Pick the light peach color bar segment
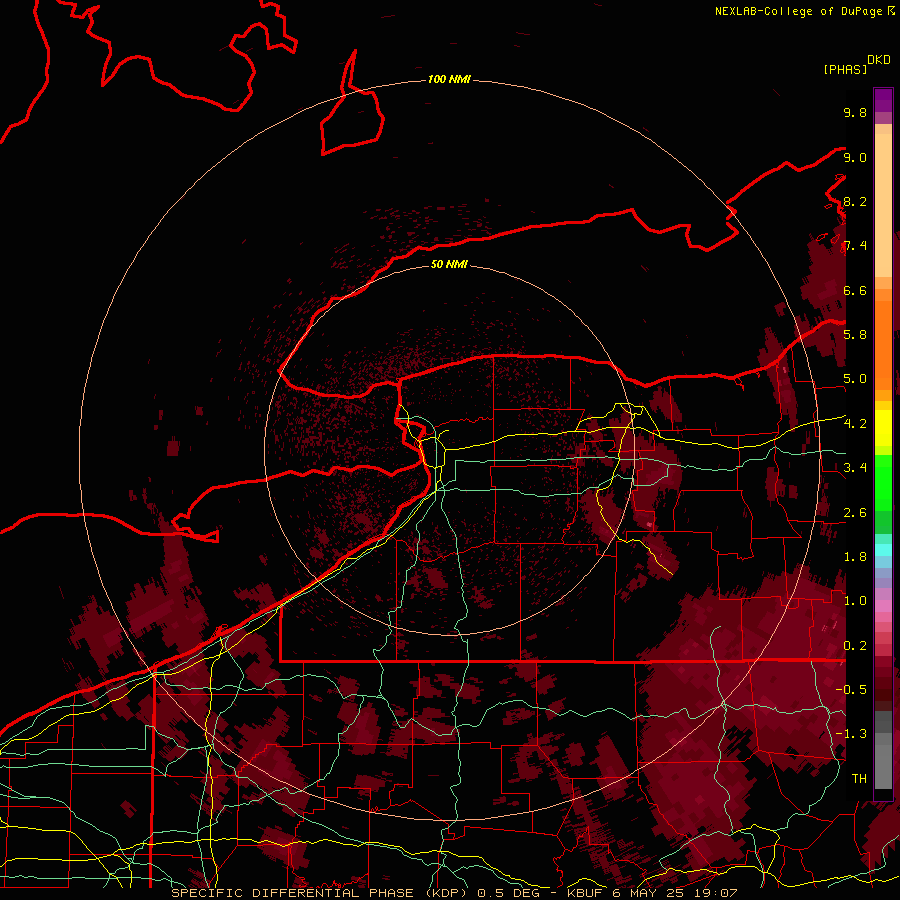This screenshot has height=900, width=900. (883, 205)
